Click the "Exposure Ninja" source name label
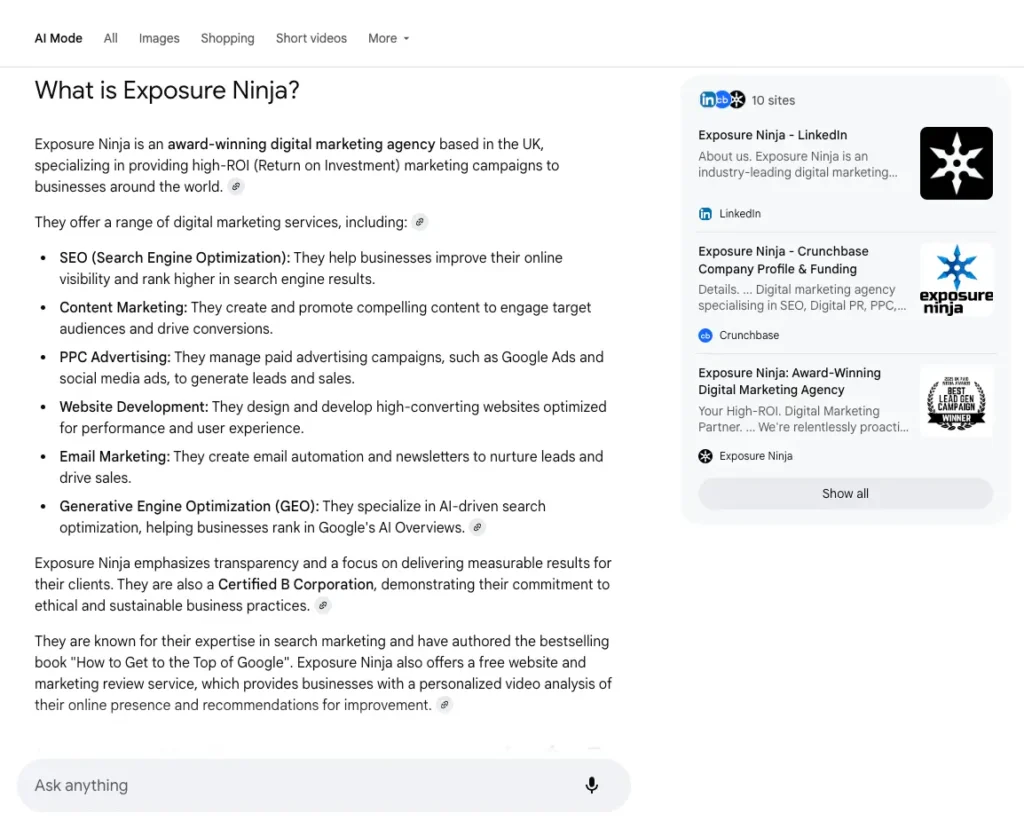This screenshot has height=829, width=1024. tap(756, 456)
